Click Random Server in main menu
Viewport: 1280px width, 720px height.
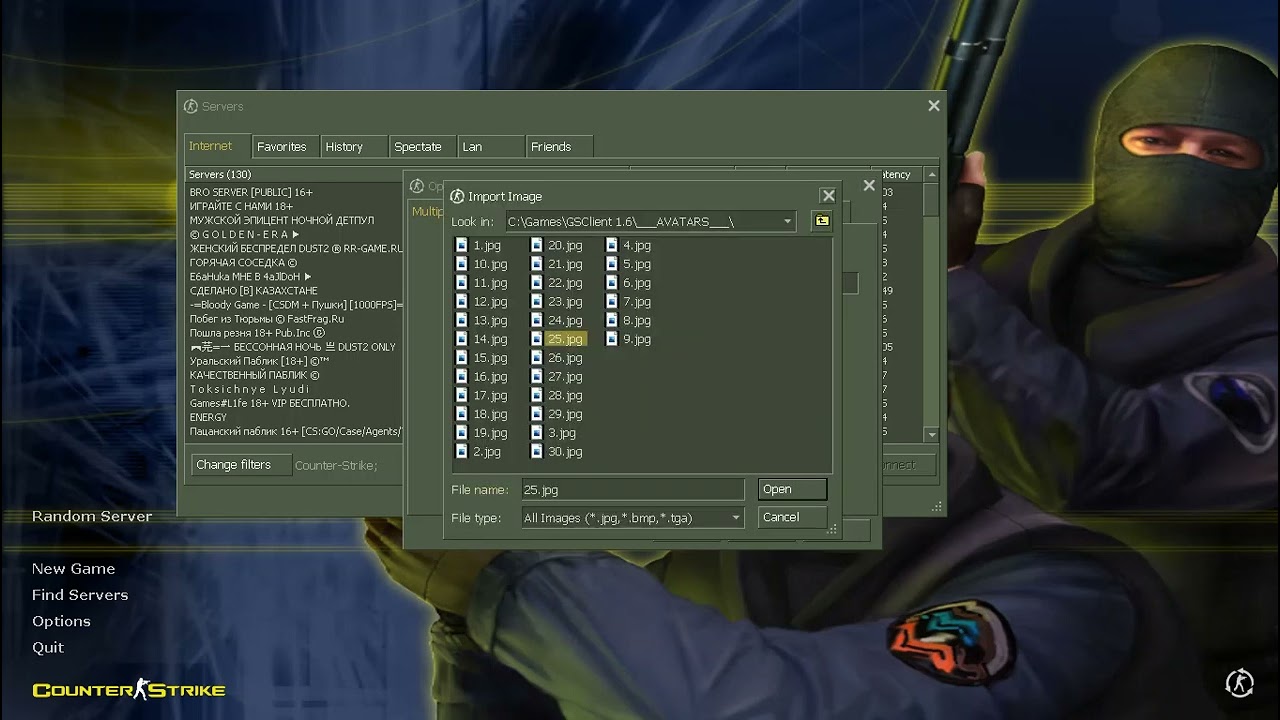(x=92, y=516)
